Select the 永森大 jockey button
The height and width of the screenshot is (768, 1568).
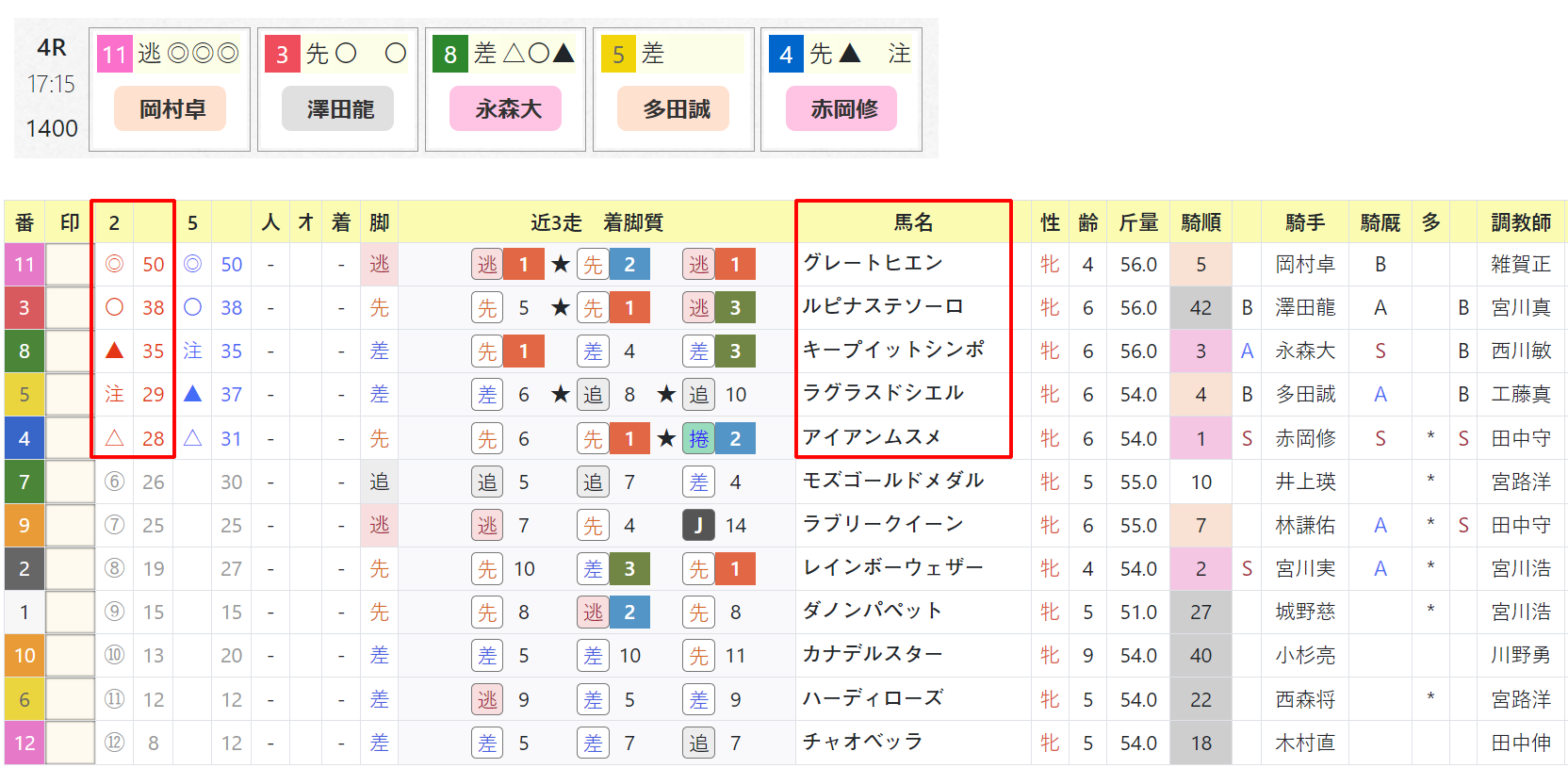pyautogui.click(x=506, y=108)
